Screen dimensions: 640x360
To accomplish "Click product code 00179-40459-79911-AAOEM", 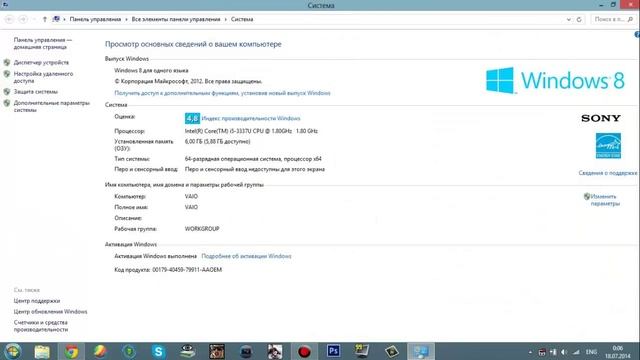I will click(x=187, y=270).
